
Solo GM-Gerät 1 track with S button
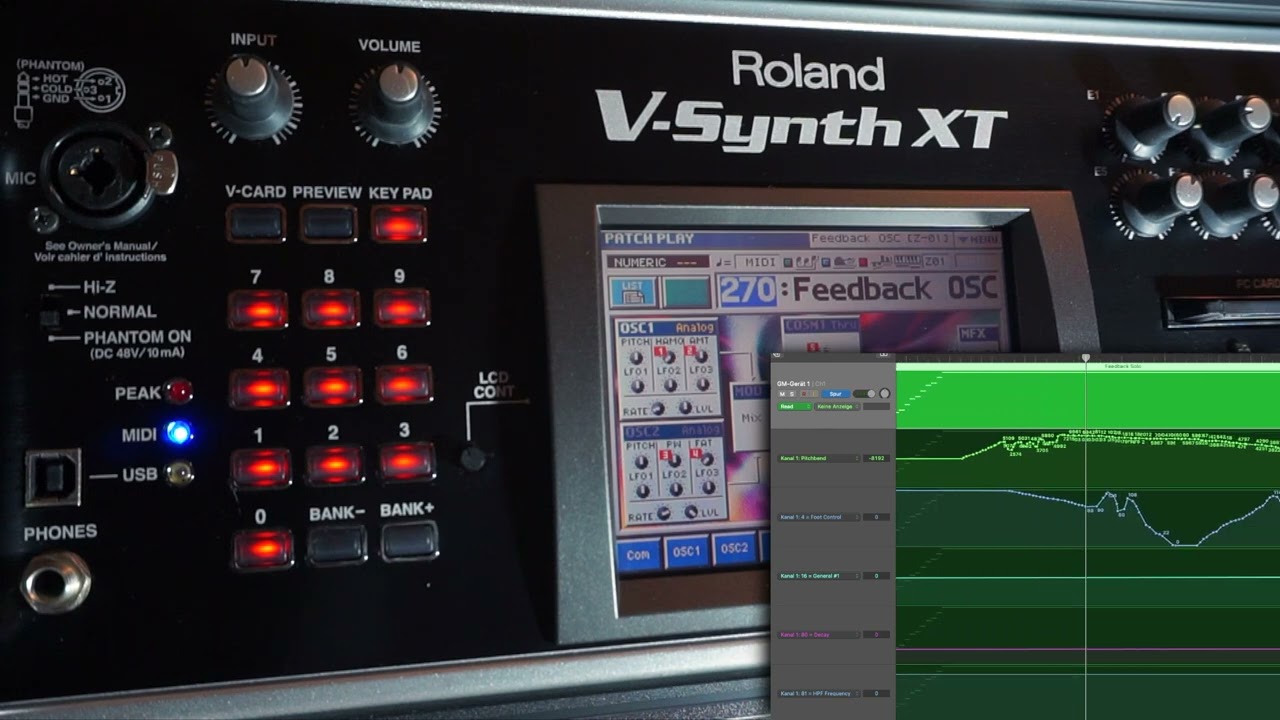click(x=792, y=394)
